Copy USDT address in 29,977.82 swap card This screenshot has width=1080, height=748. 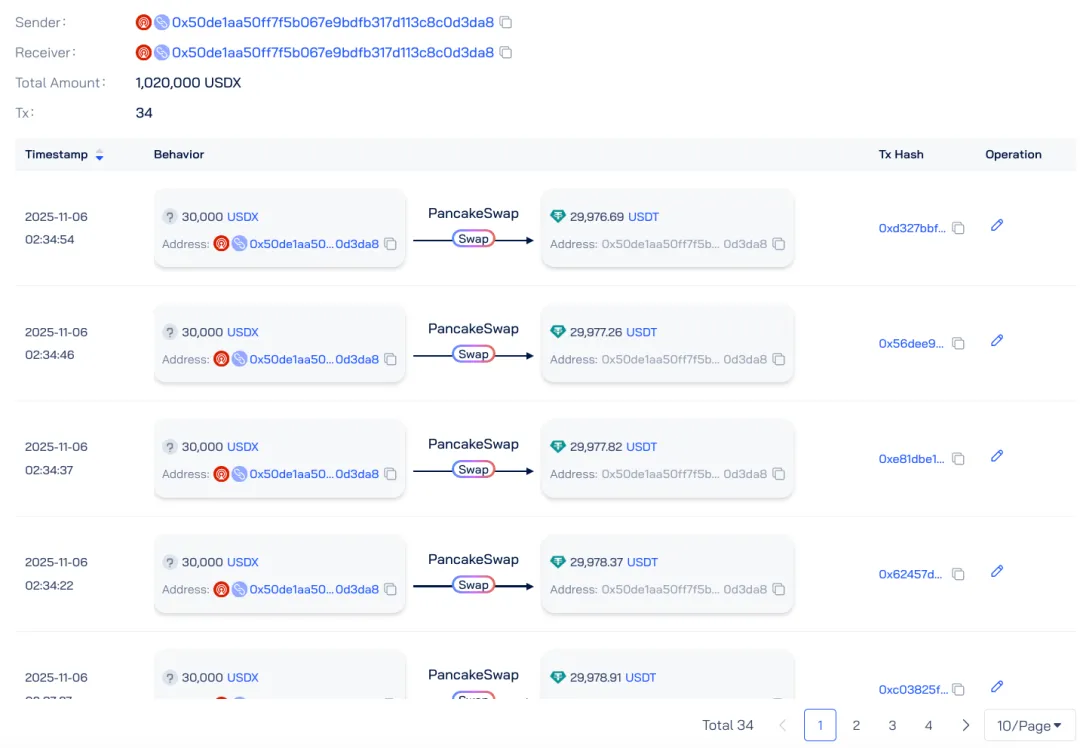(x=779, y=474)
